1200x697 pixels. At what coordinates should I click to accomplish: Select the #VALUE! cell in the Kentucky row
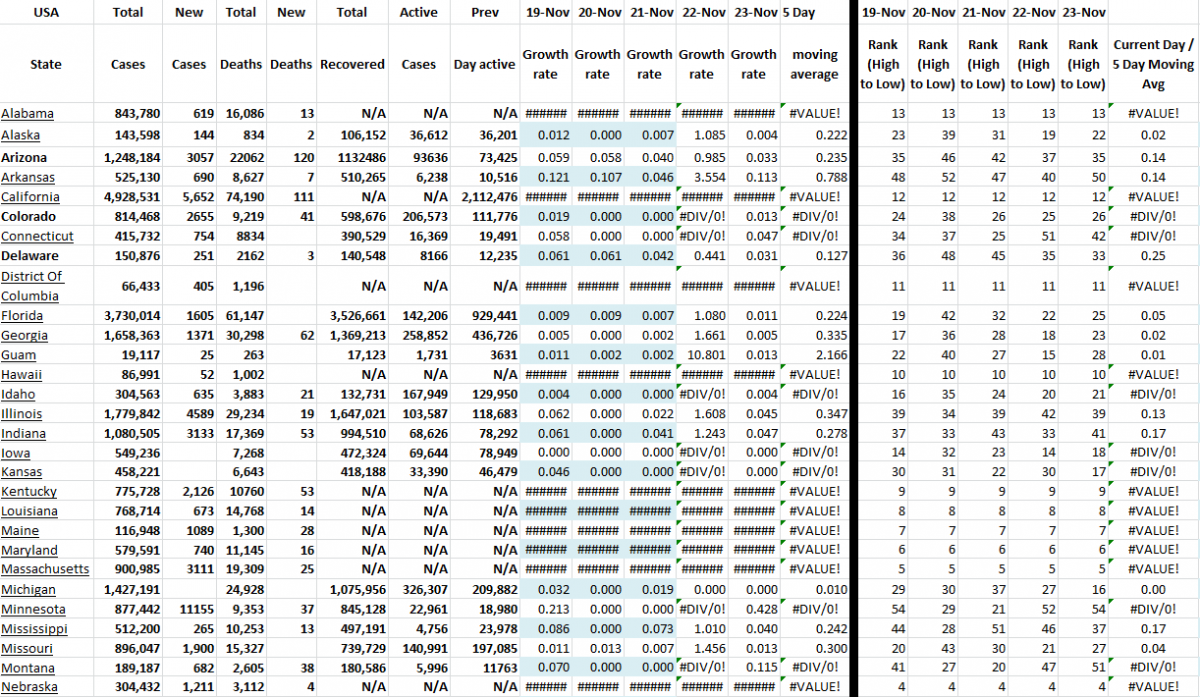pyautogui.click(x=814, y=491)
